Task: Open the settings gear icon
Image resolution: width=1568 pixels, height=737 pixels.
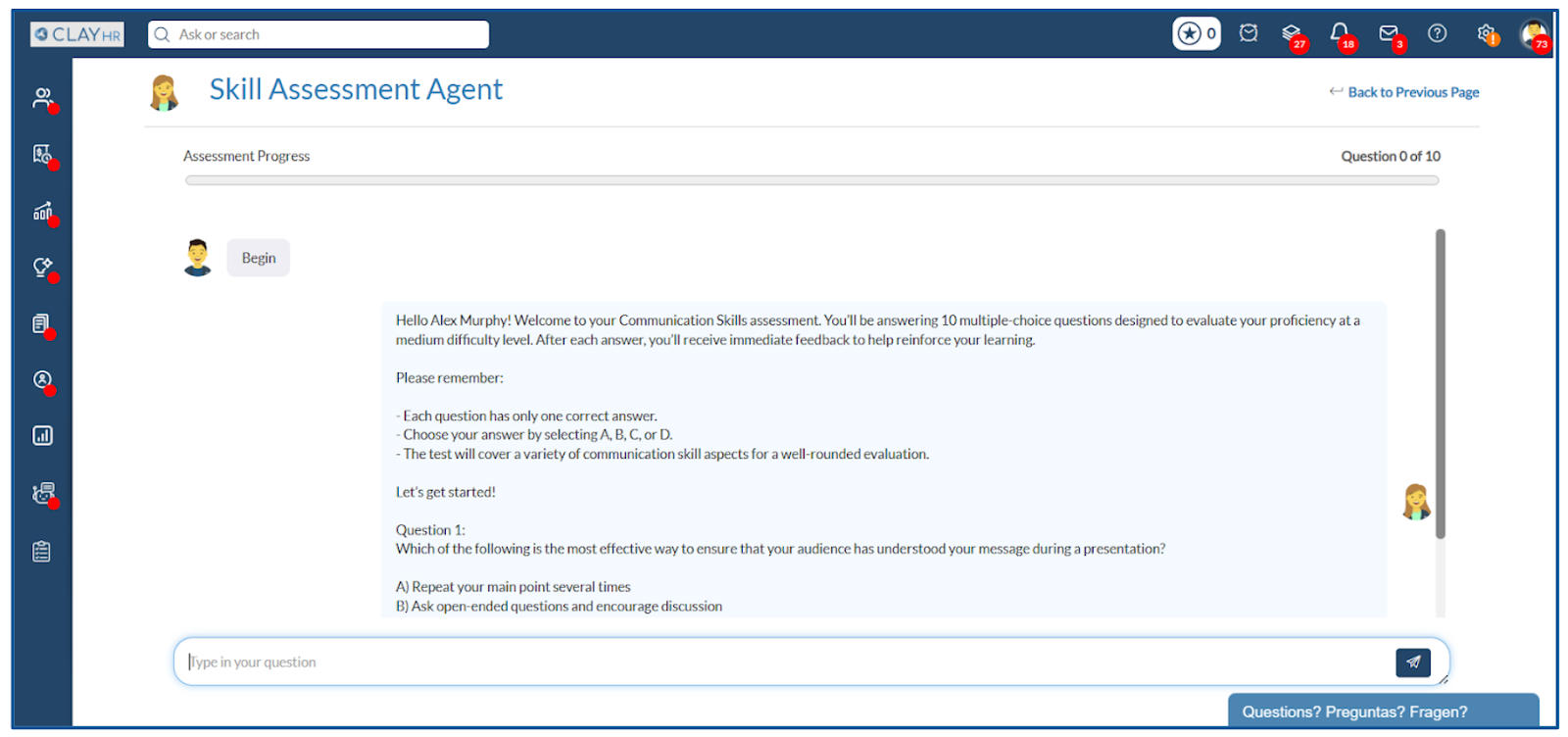Action: click(1487, 34)
